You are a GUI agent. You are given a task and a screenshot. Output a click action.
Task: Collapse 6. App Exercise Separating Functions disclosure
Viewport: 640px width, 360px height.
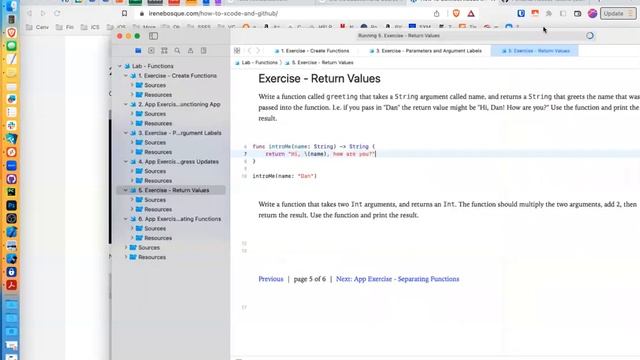point(126,219)
